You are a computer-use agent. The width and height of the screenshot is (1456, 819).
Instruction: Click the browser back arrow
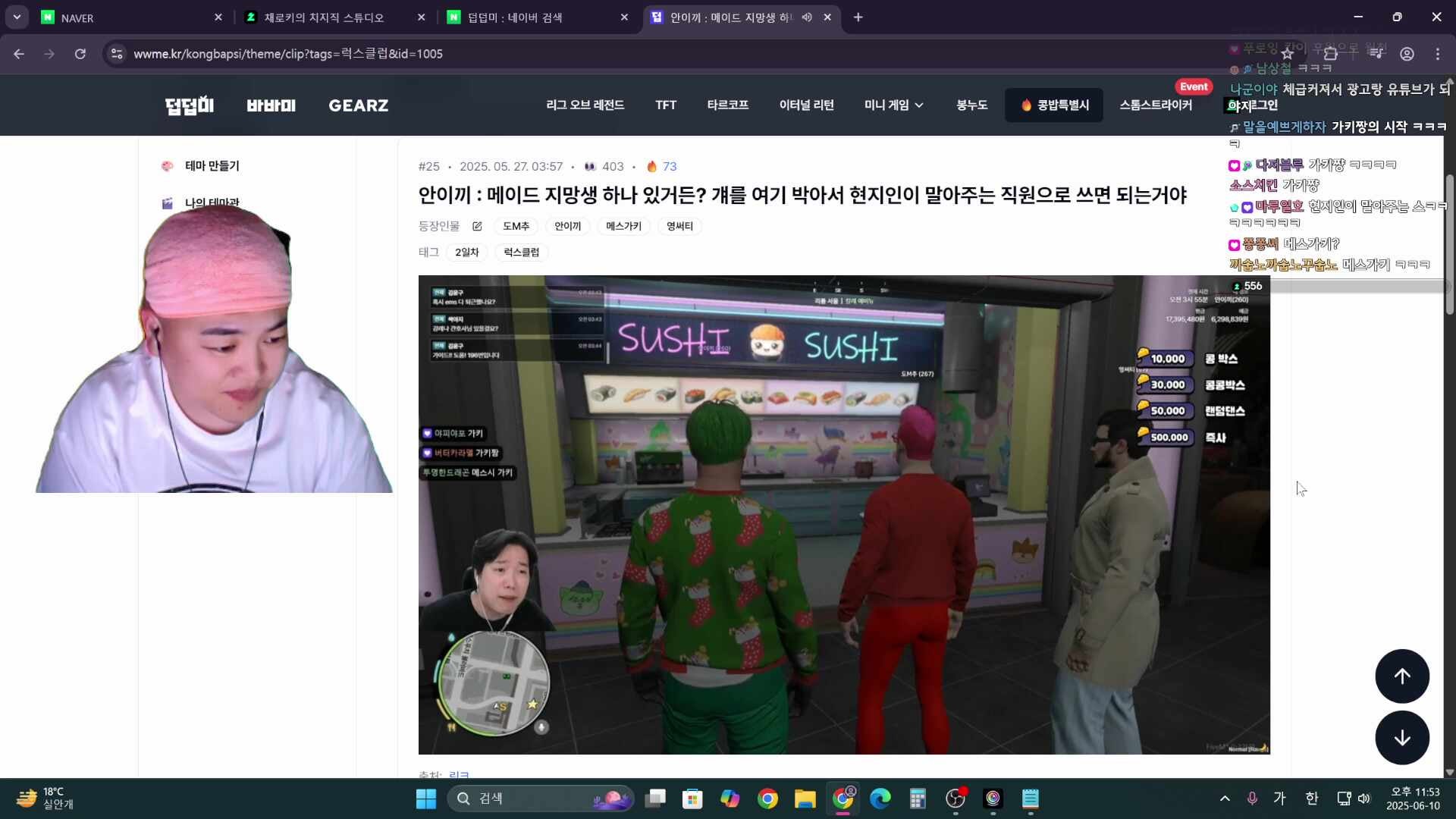19,54
